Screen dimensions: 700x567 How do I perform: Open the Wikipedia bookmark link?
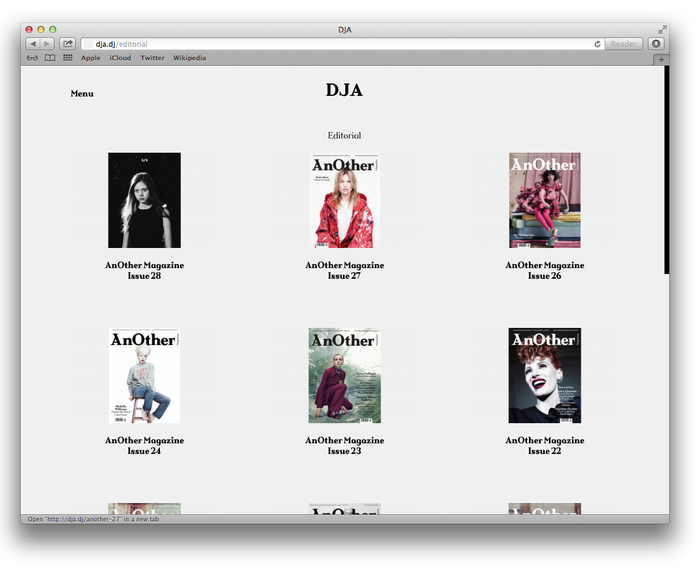(x=189, y=58)
